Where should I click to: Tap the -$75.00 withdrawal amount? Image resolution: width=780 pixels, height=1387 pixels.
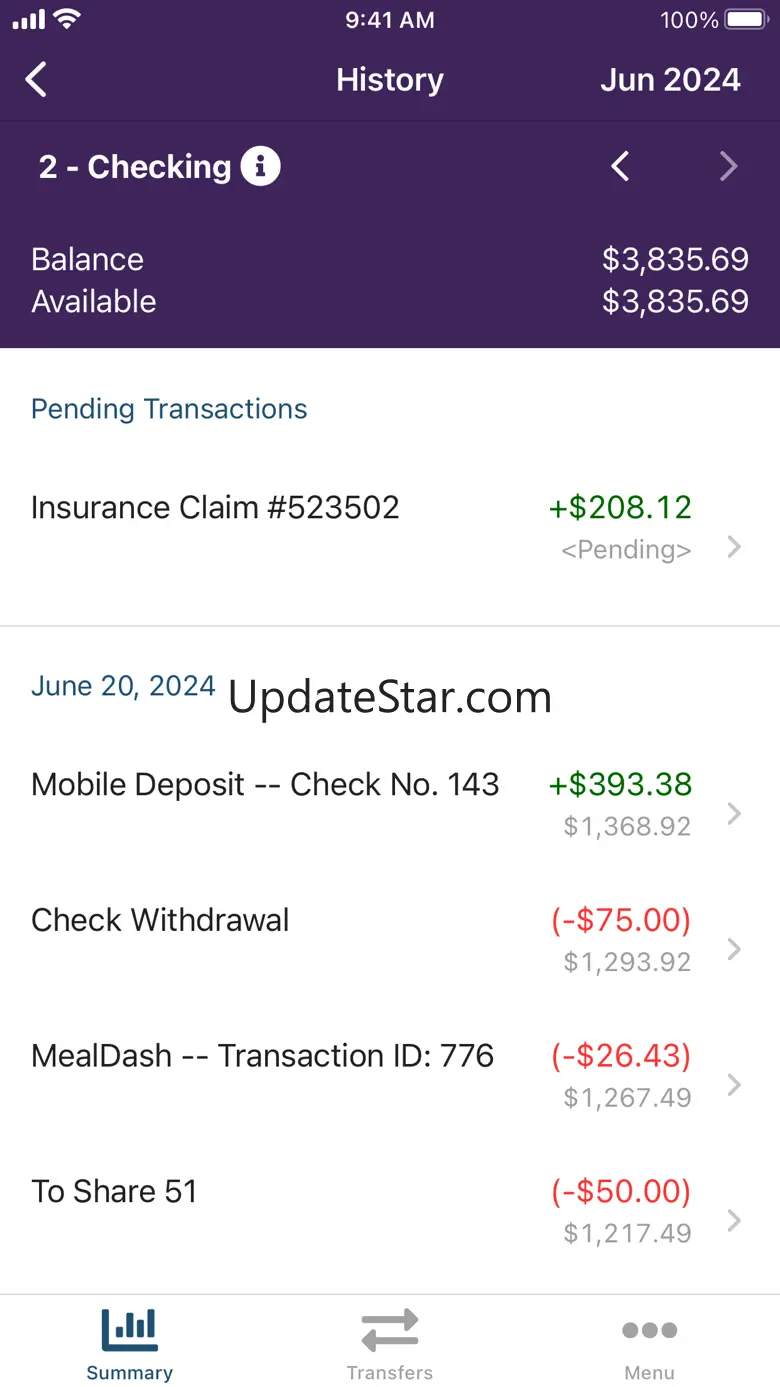click(621, 920)
